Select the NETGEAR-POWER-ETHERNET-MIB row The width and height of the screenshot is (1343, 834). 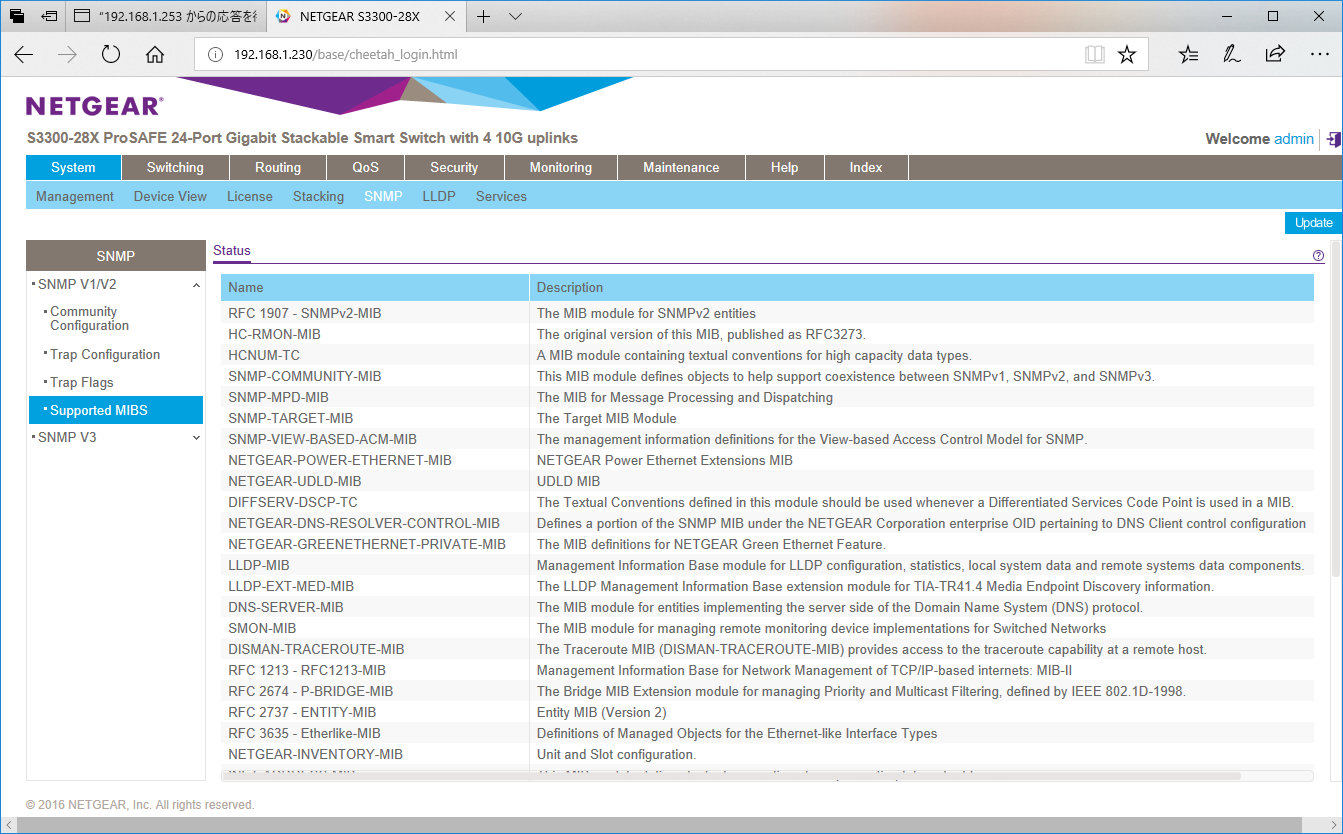click(767, 460)
